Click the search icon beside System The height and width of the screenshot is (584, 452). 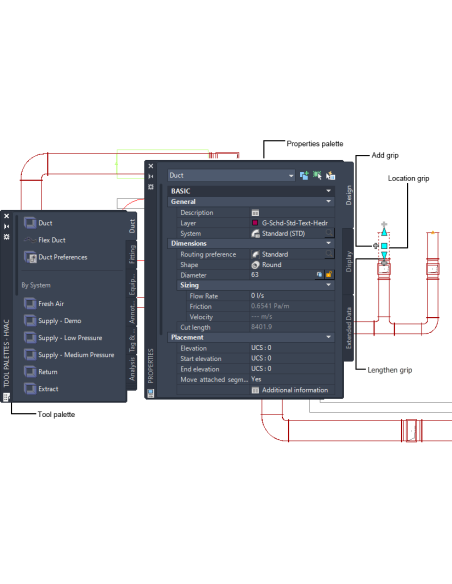(329, 233)
